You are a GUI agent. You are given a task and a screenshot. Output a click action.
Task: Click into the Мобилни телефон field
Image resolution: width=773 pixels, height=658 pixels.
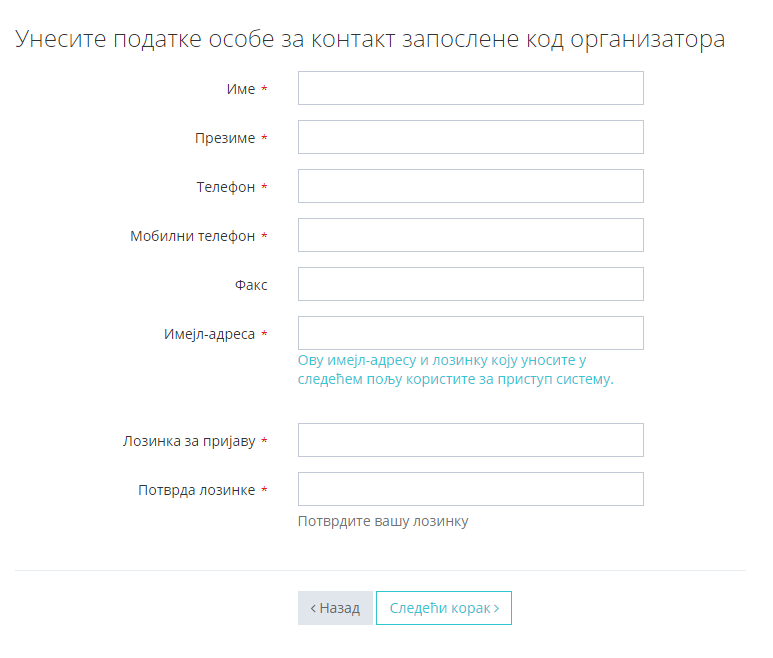point(470,235)
